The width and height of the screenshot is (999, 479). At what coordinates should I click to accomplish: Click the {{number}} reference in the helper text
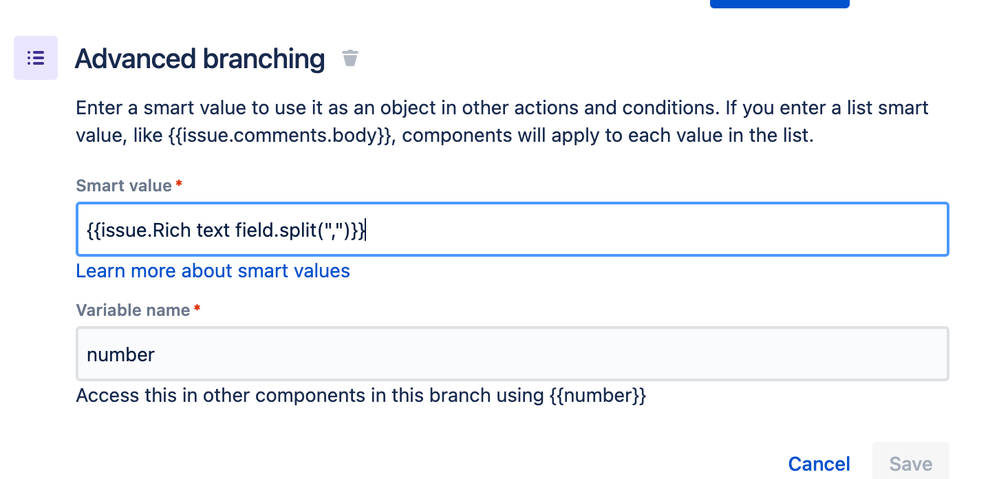(x=598, y=396)
